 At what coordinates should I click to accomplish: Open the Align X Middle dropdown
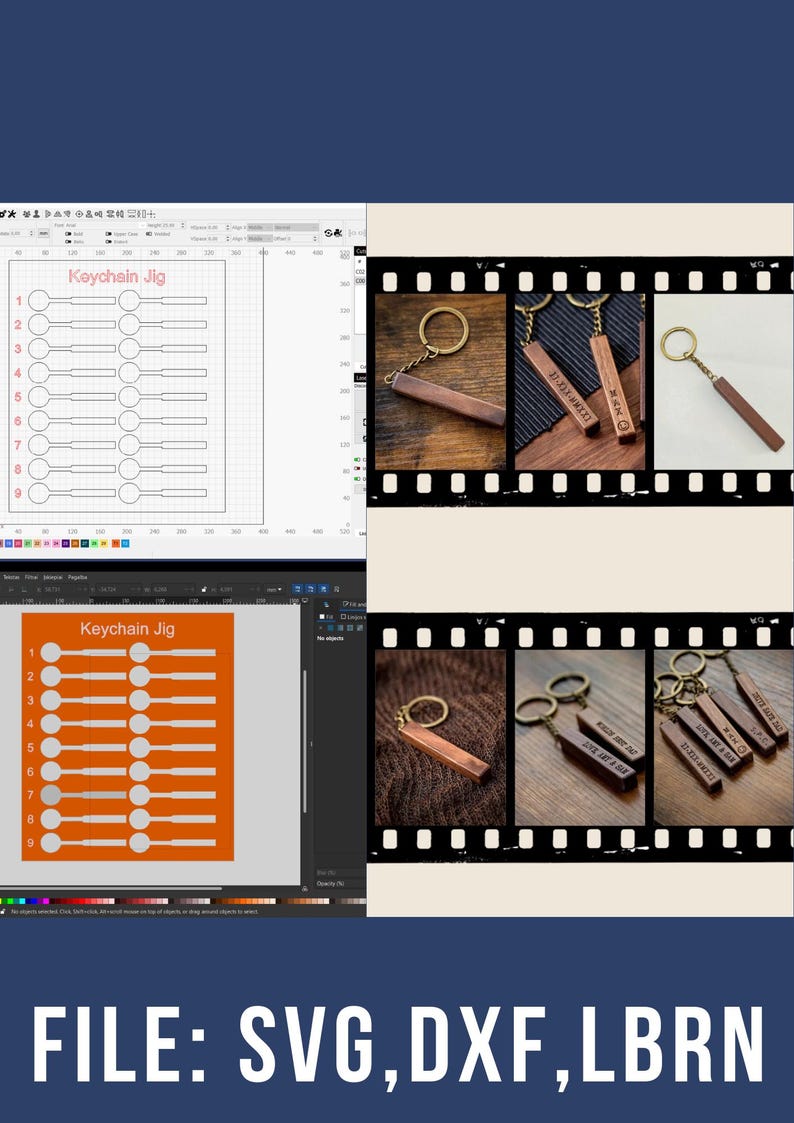(x=260, y=228)
